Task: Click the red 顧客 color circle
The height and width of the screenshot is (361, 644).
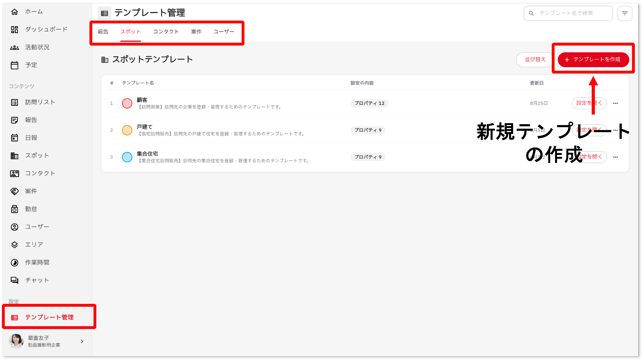Action: [127, 103]
